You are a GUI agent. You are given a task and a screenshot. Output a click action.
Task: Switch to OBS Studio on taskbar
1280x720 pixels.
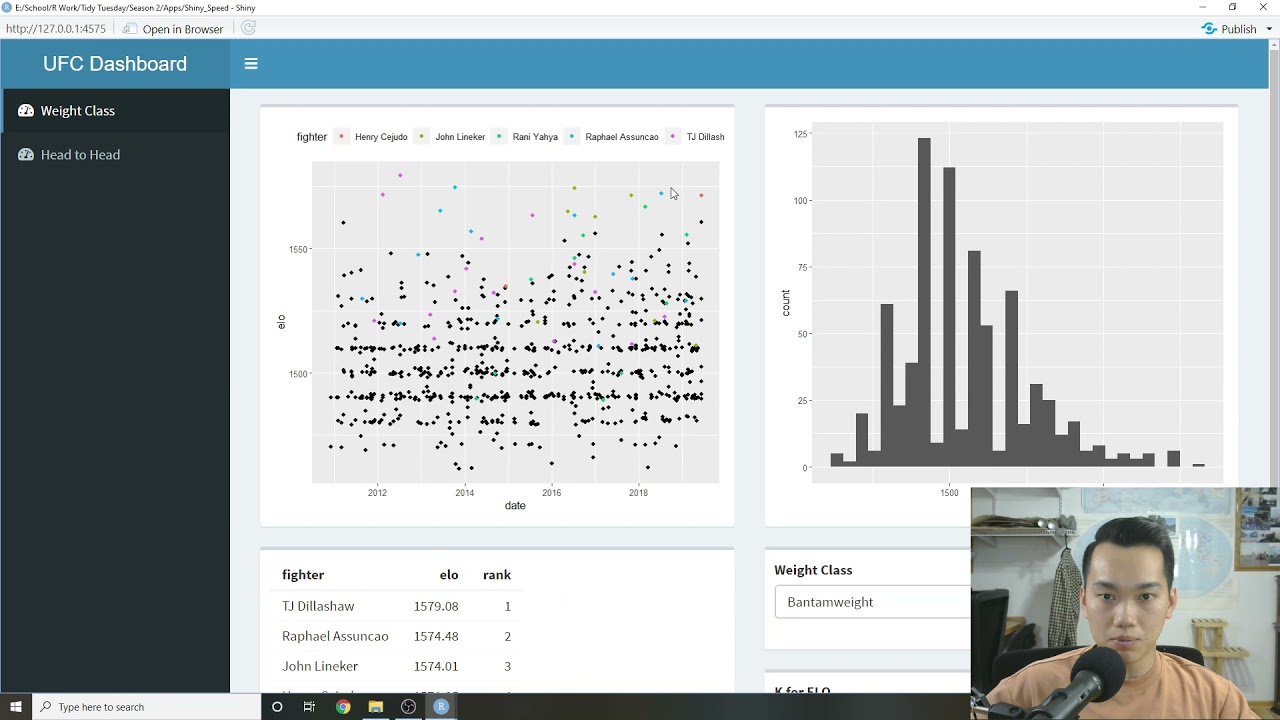tap(408, 707)
